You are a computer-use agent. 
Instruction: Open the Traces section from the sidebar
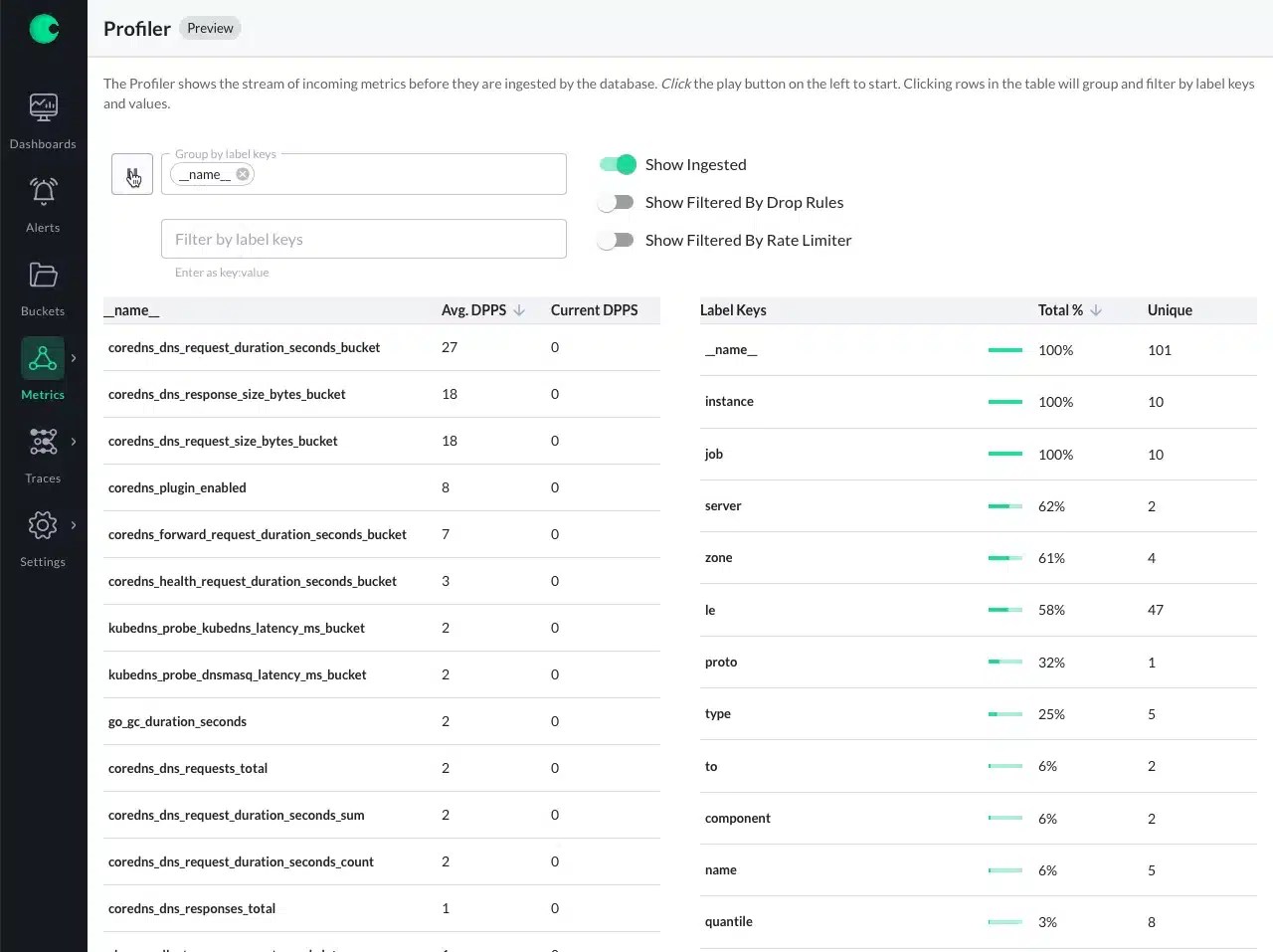tap(43, 453)
